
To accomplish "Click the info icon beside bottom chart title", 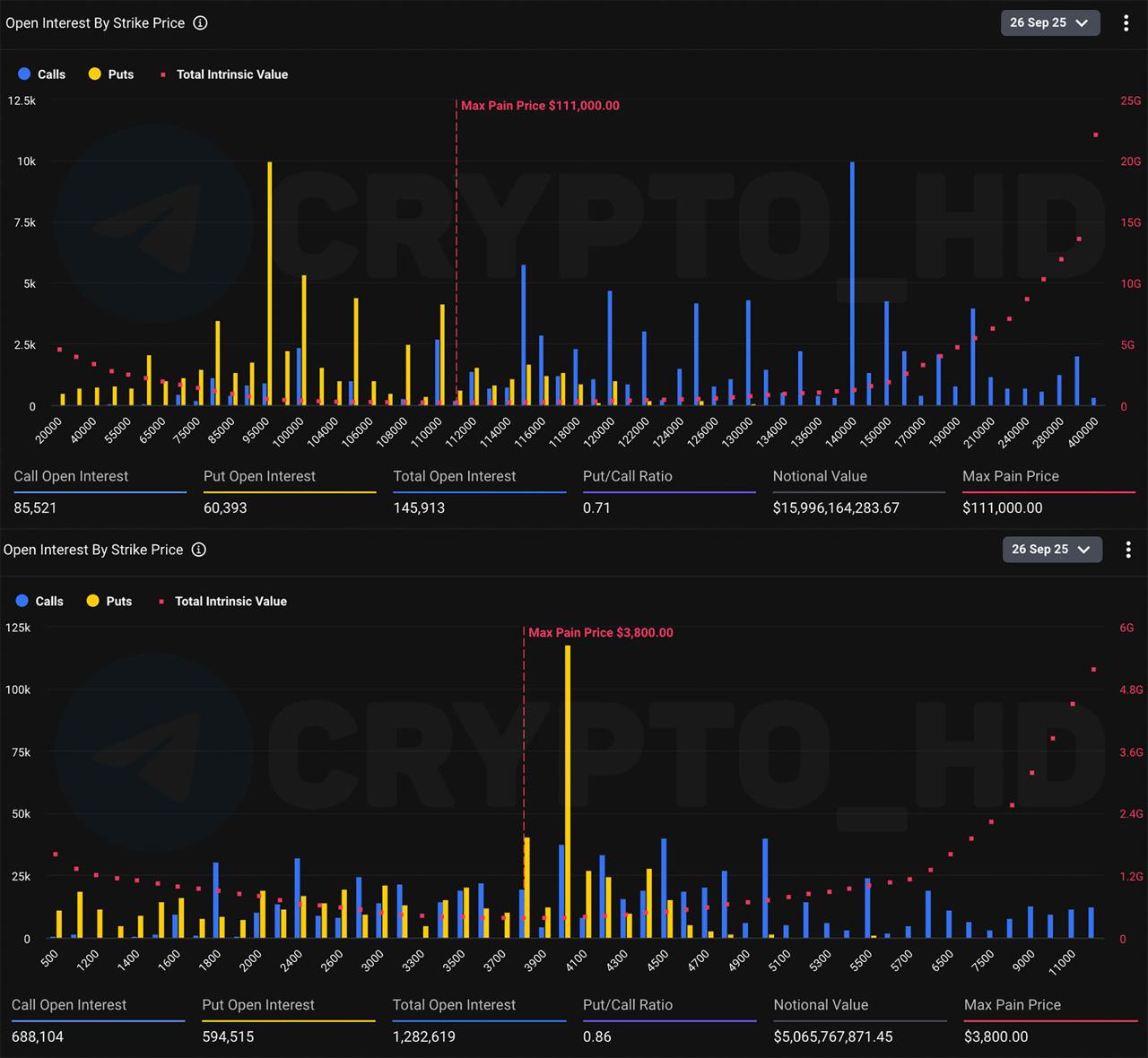I will (x=199, y=550).
